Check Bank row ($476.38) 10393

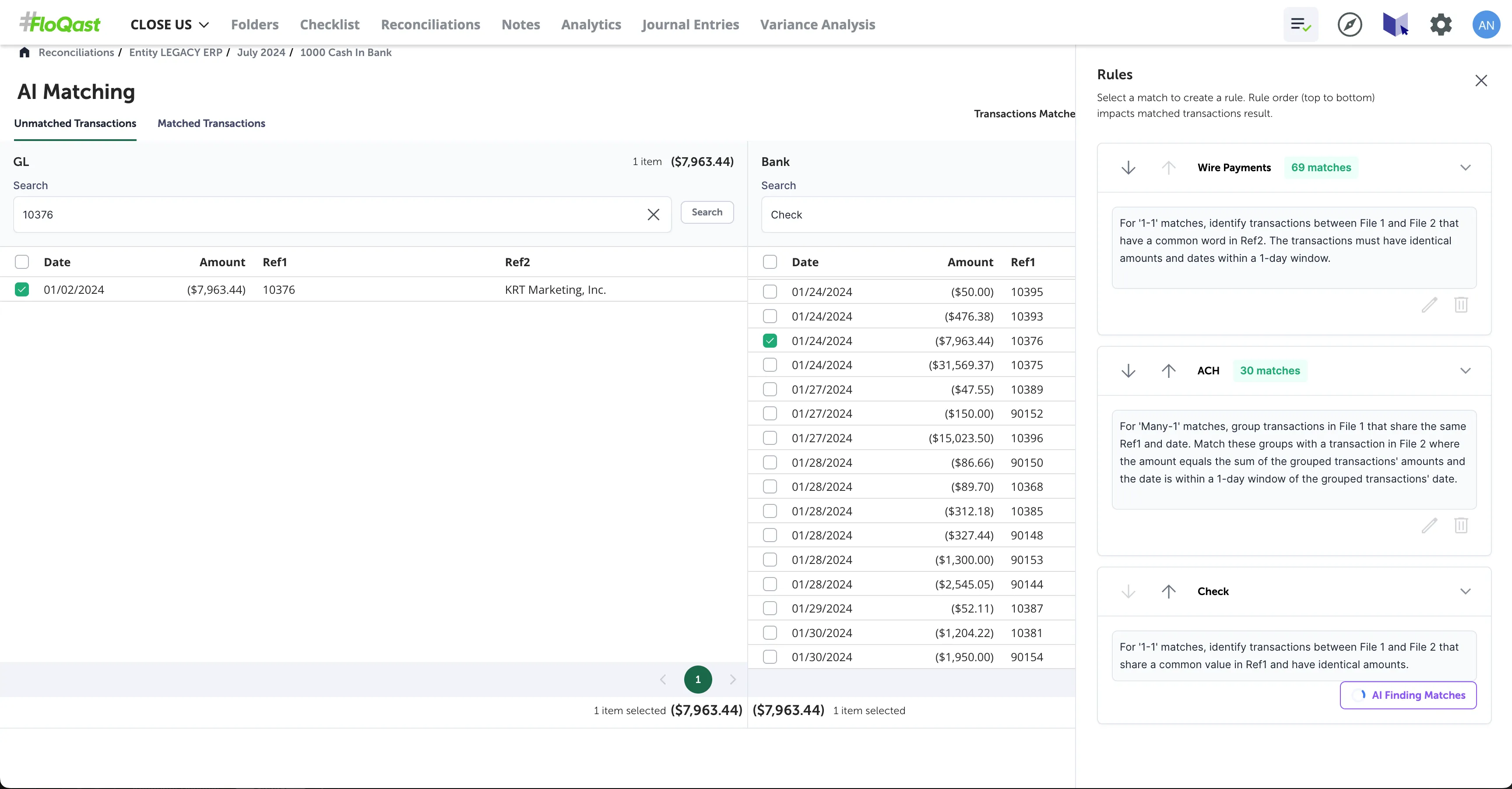(770, 317)
